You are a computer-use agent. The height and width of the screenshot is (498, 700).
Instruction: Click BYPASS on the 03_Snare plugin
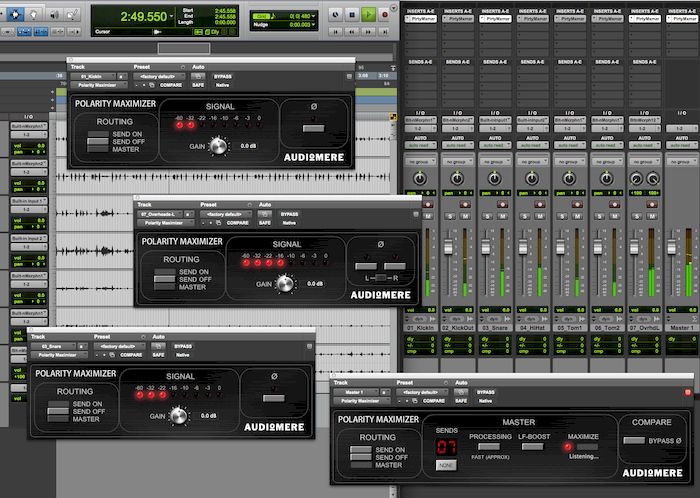(x=183, y=347)
